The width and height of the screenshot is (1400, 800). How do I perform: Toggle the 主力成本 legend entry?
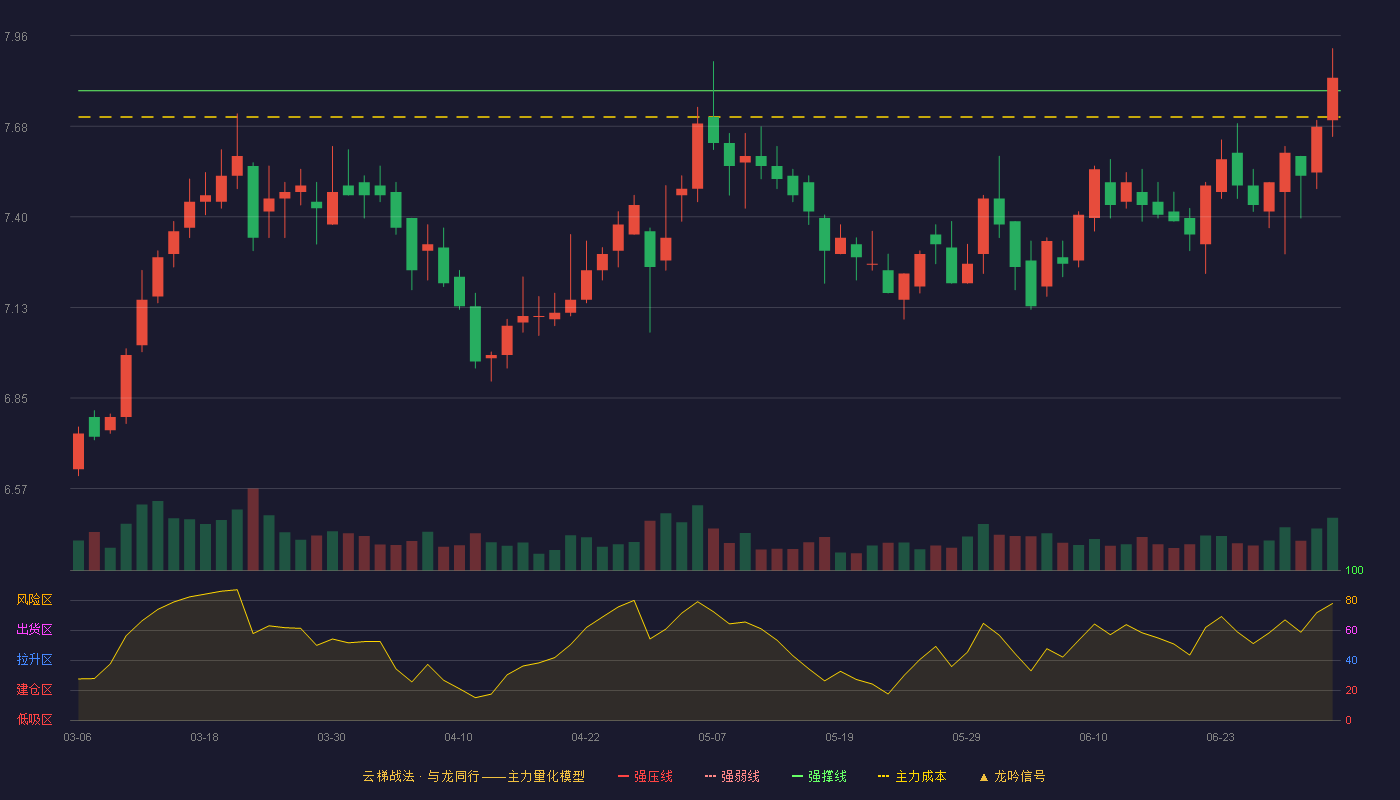[x=912, y=776]
